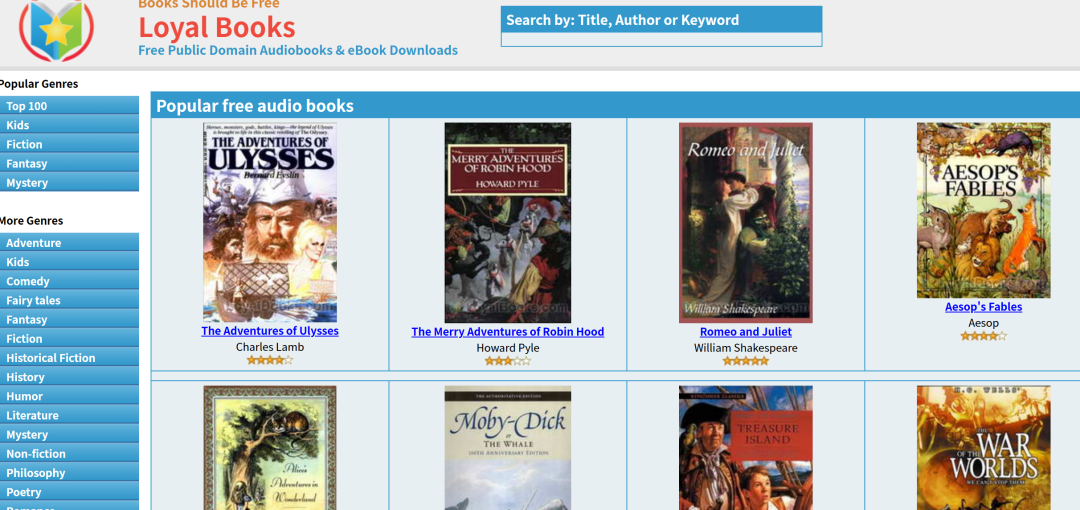1080x510 pixels.
Task: Open the Adventure genre
Action: 69,243
